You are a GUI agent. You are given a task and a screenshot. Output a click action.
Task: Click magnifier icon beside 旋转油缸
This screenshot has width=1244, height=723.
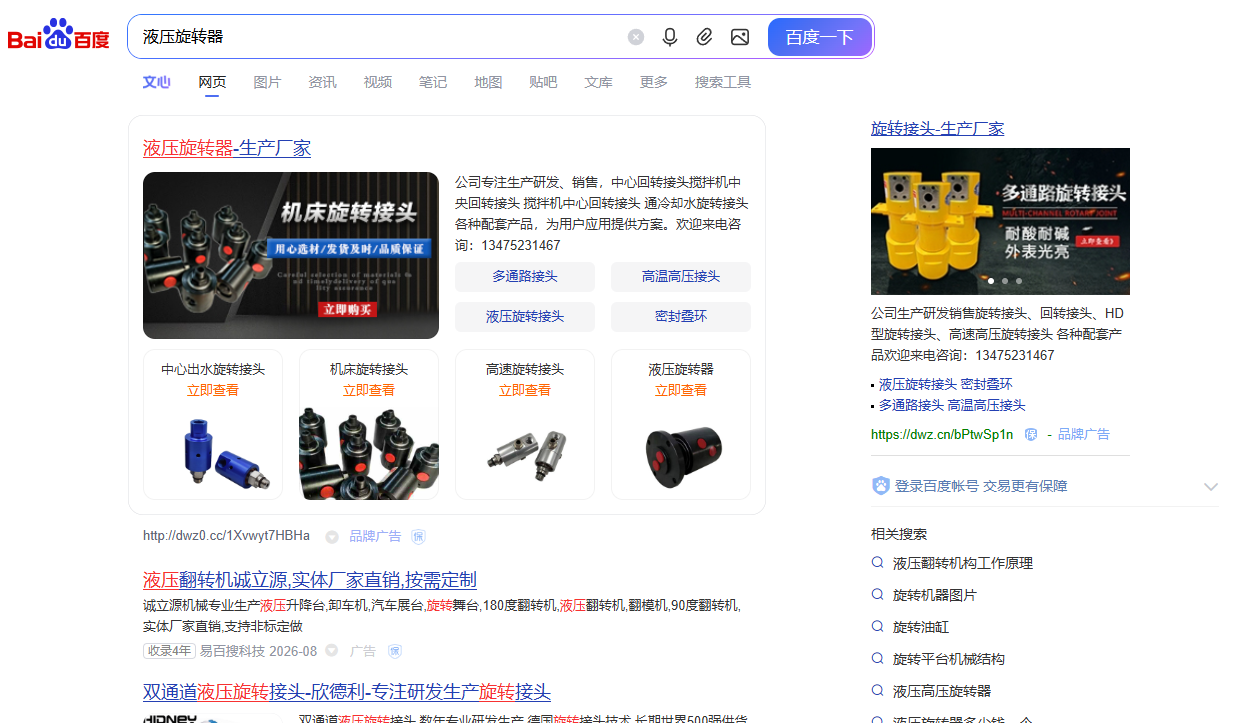coord(877,627)
